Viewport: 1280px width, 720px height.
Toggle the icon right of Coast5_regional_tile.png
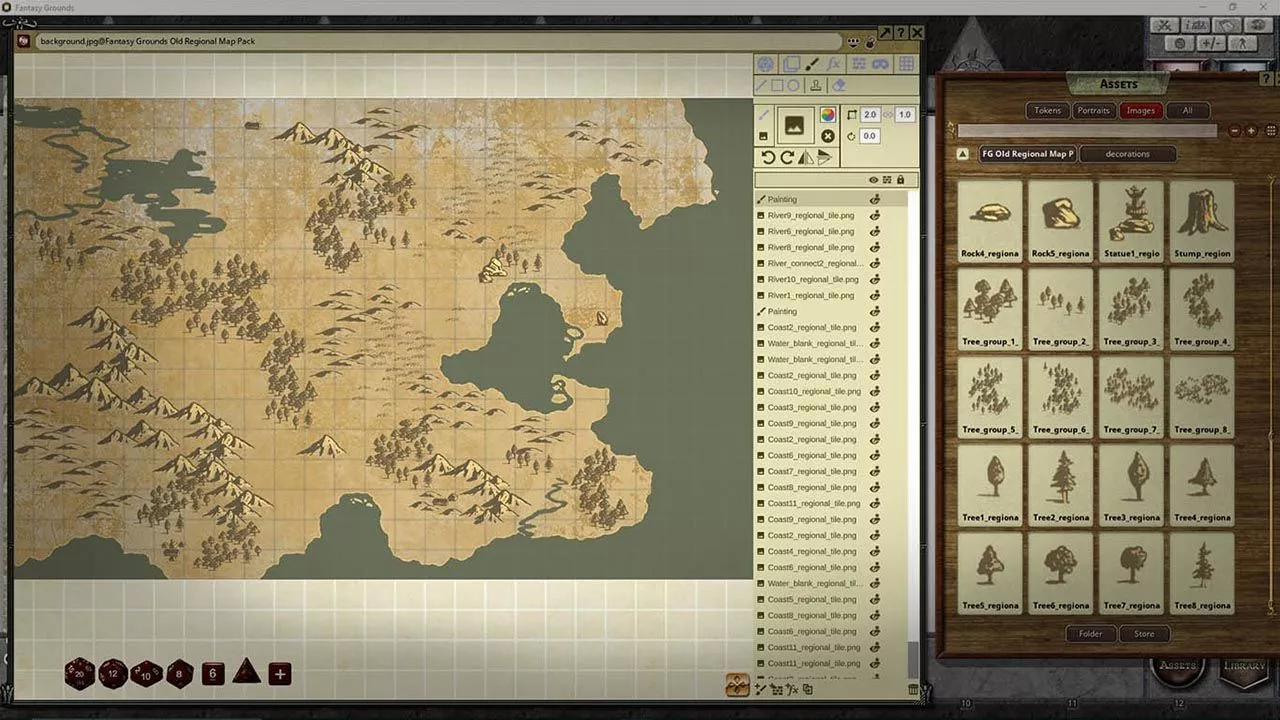pyautogui.click(x=875, y=599)
